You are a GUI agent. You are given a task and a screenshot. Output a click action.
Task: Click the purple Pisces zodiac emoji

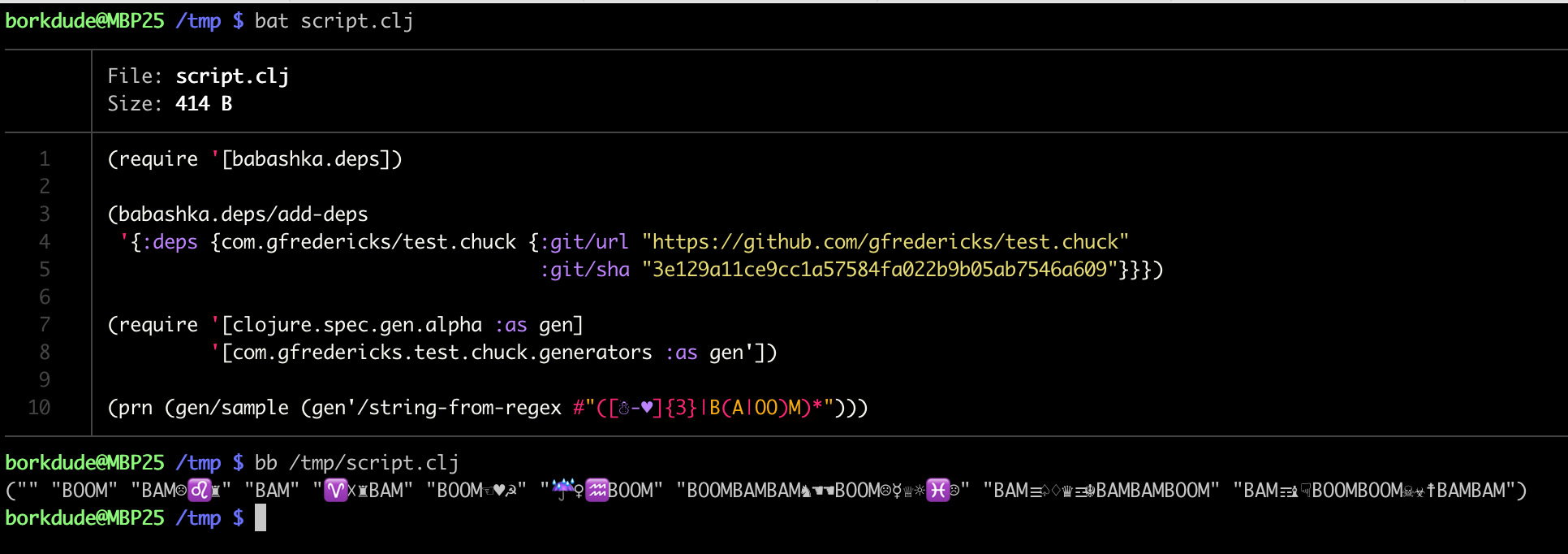coord(938,490)
